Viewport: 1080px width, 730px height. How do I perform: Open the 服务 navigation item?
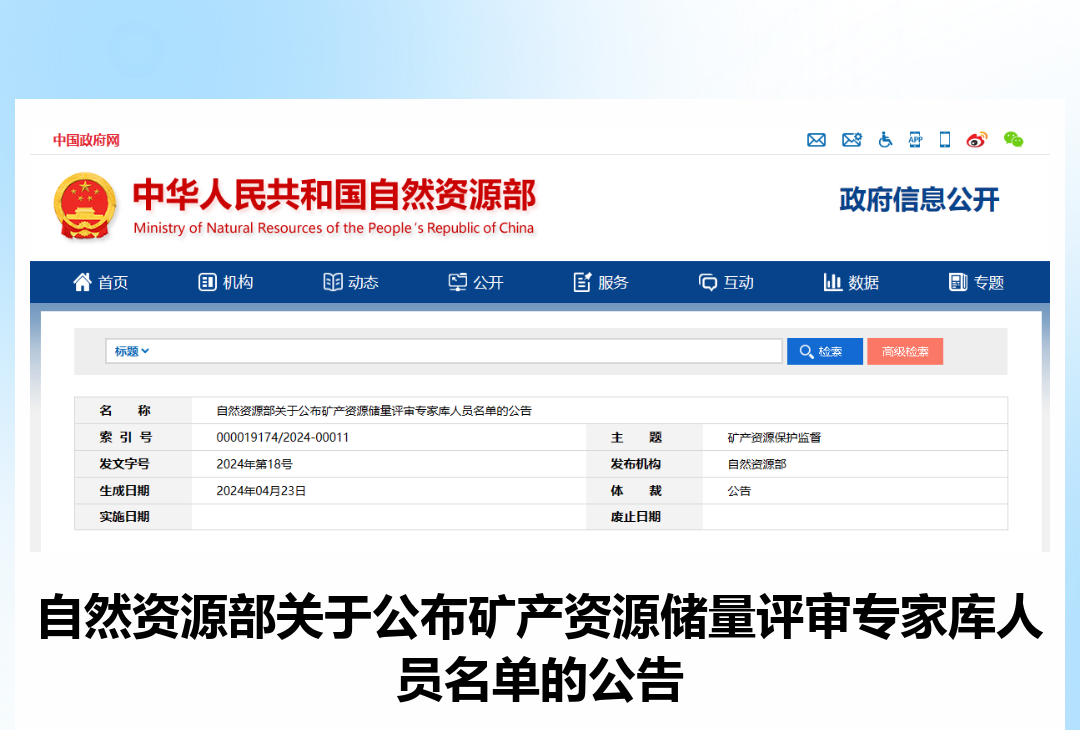[x=601, y=282]
